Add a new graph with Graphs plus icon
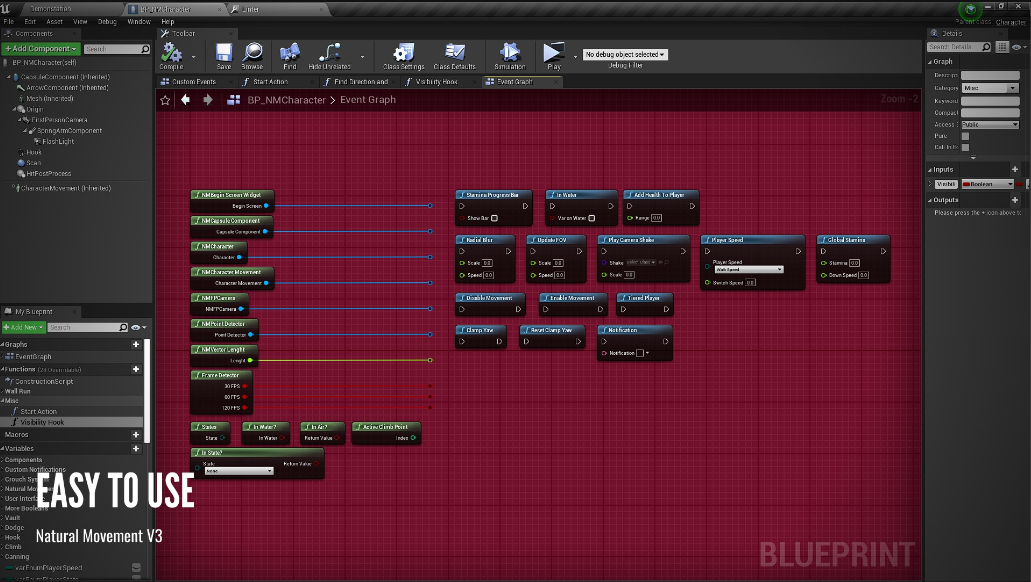This screenshot has width=1031, height=582. pyautogui.click(x=136, y=344)
